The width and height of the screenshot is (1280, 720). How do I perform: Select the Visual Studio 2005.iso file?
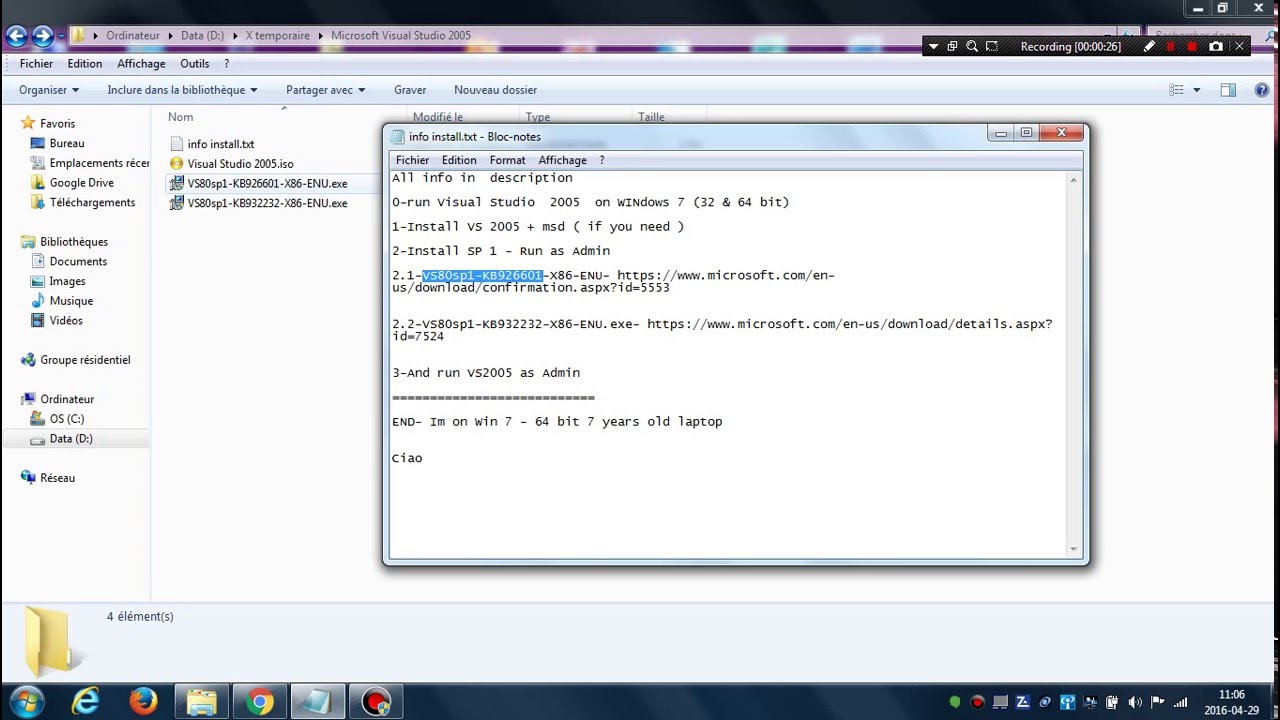tap(240, 164)
